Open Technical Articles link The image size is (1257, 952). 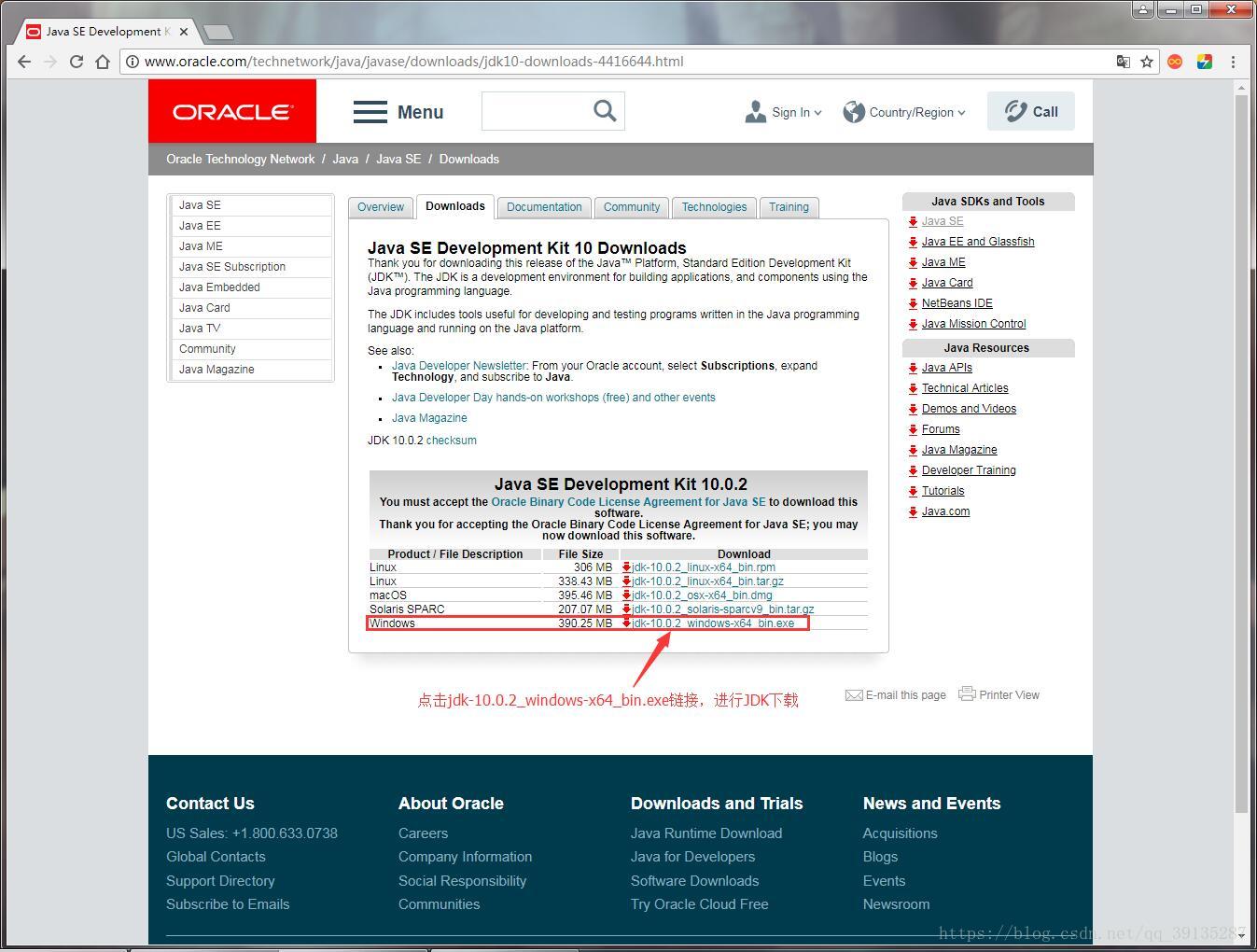(x=965, y=388)
